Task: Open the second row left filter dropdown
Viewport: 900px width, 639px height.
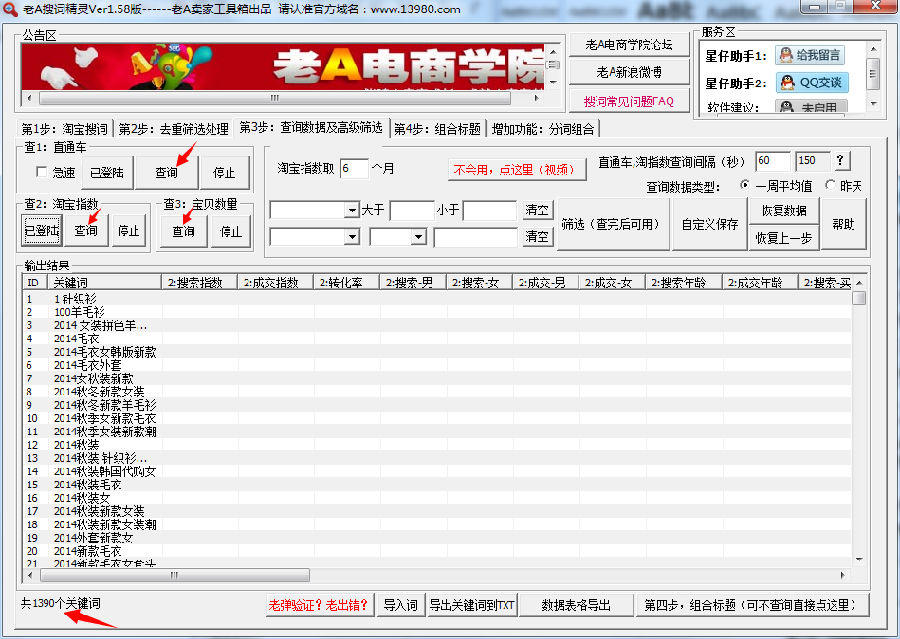Action: click(352, 237)
